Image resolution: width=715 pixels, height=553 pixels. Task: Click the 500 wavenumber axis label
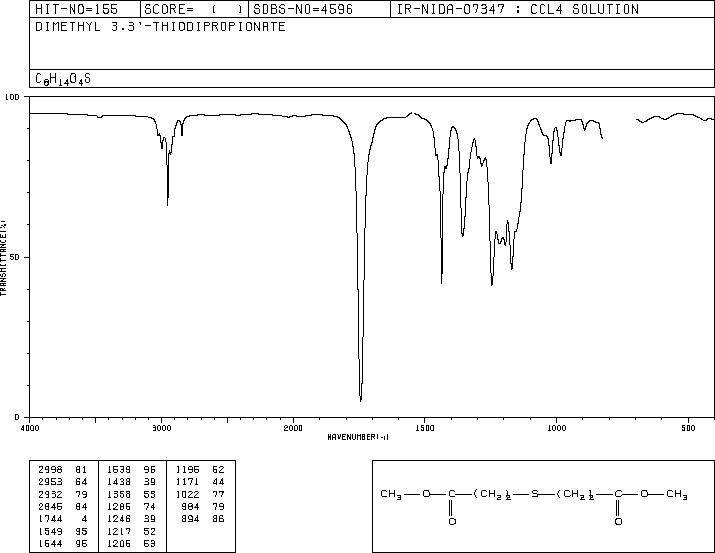(x=688, y=428)
